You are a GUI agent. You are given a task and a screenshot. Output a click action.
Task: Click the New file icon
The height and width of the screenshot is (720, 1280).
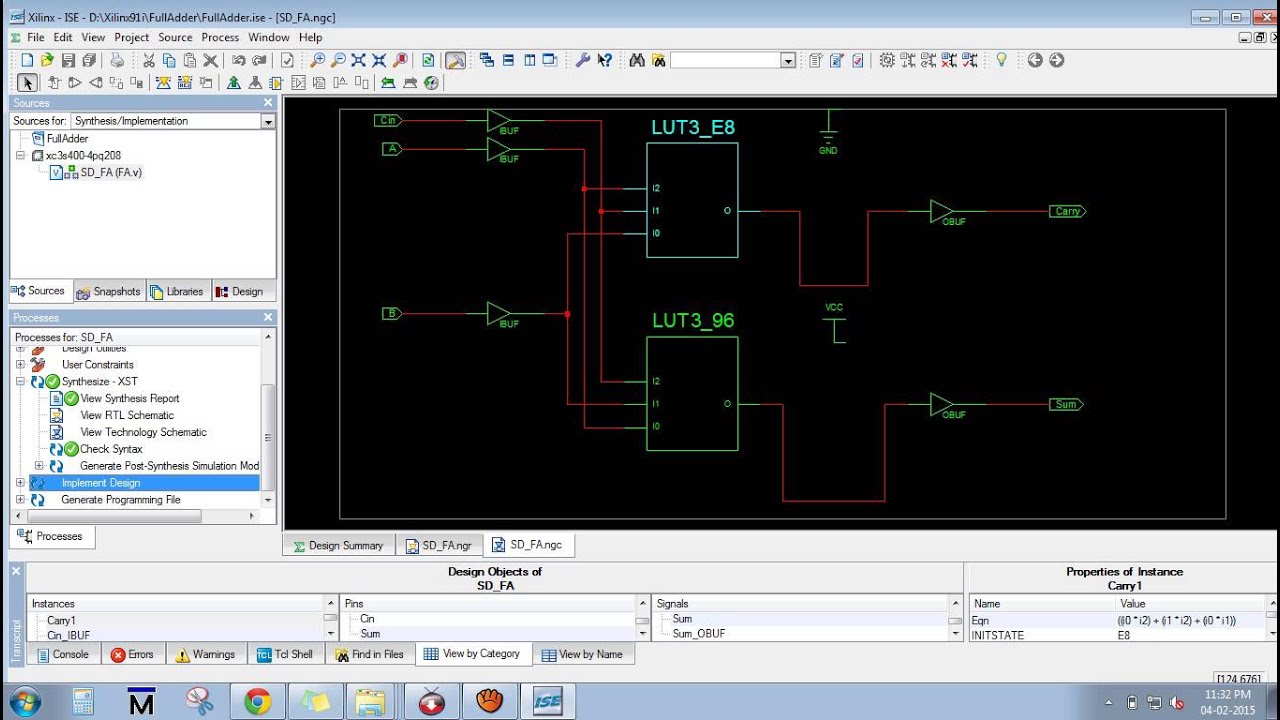pyautogui.click(x=28, y=60)
